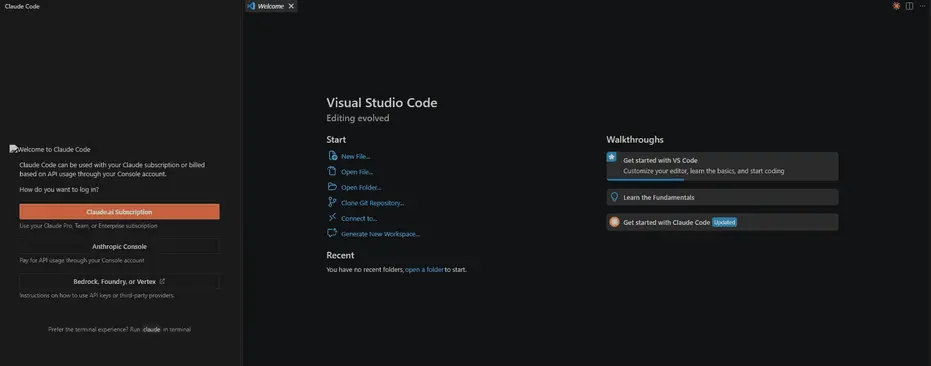This screenshot has width=931, height=366.
Task: Click the Claude Code icon in editor toolbar
Action: click(897, 6)
